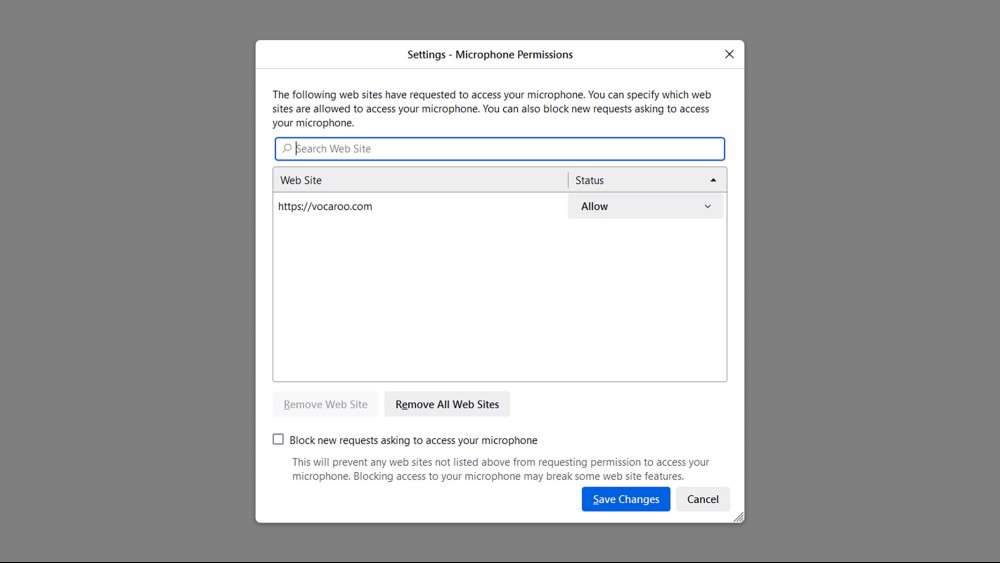Click the Status sort arrow indicator
This screenshot has width=1000, height=563.
click(713, 180)
